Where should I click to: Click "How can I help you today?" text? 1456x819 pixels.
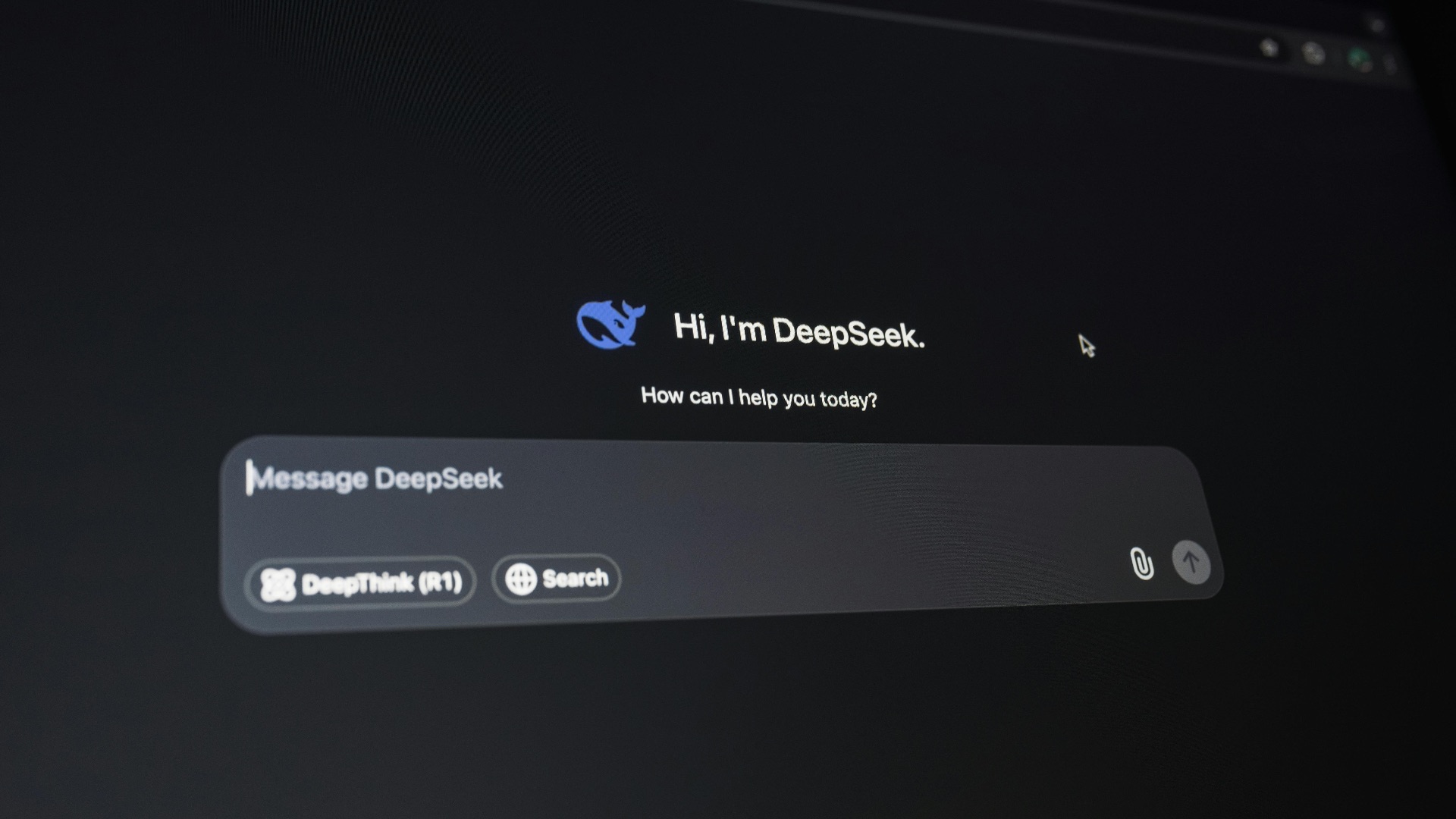[x=758, y=397]
